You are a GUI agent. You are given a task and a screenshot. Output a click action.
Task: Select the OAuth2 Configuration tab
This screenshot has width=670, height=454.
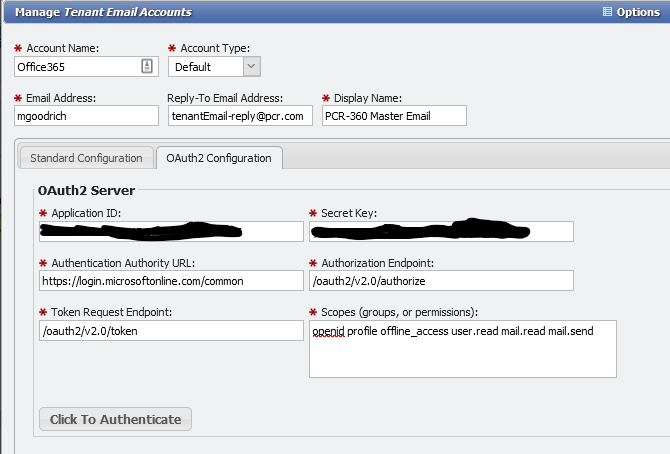tap(219, 158)
